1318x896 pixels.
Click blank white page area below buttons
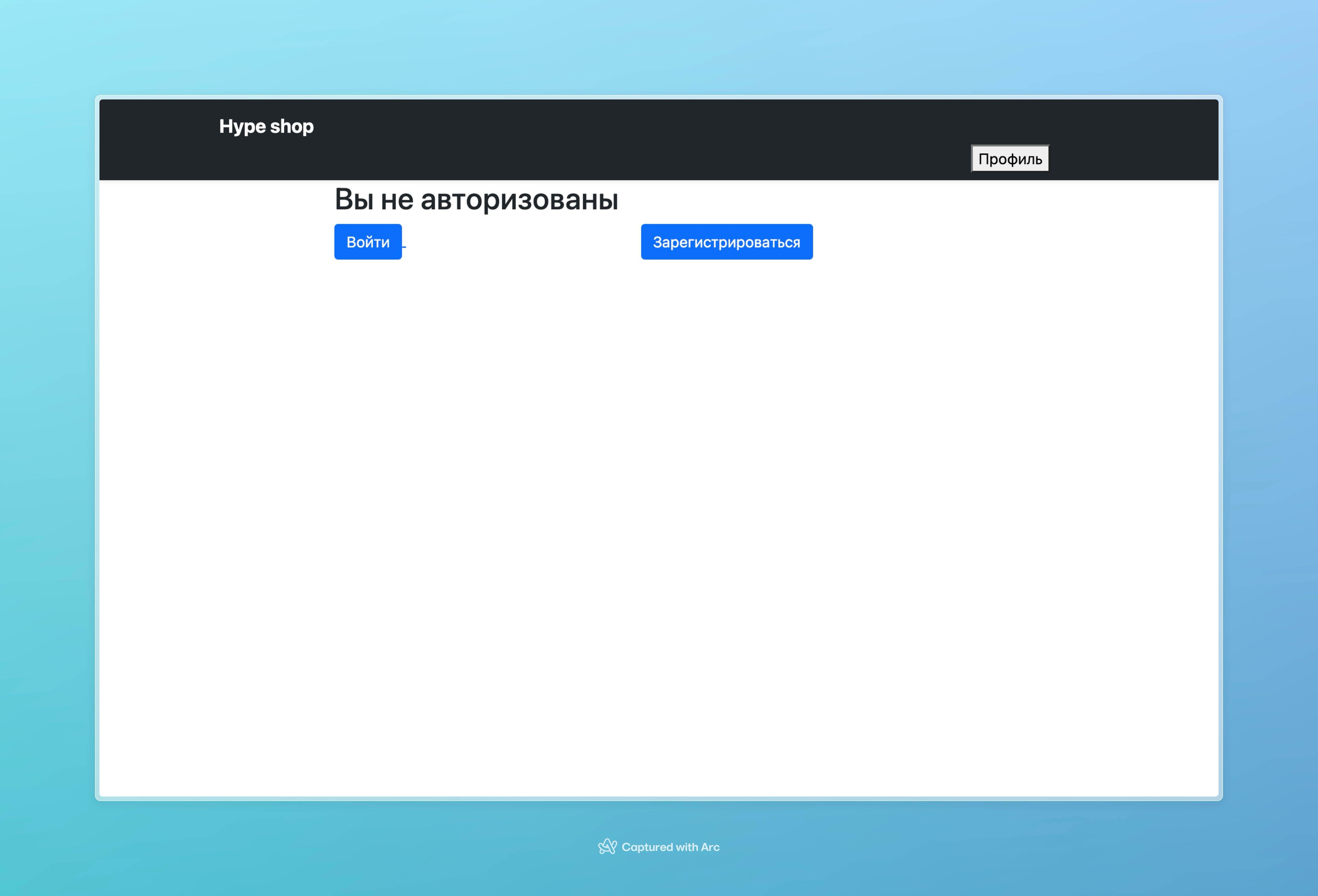[658, 510]
